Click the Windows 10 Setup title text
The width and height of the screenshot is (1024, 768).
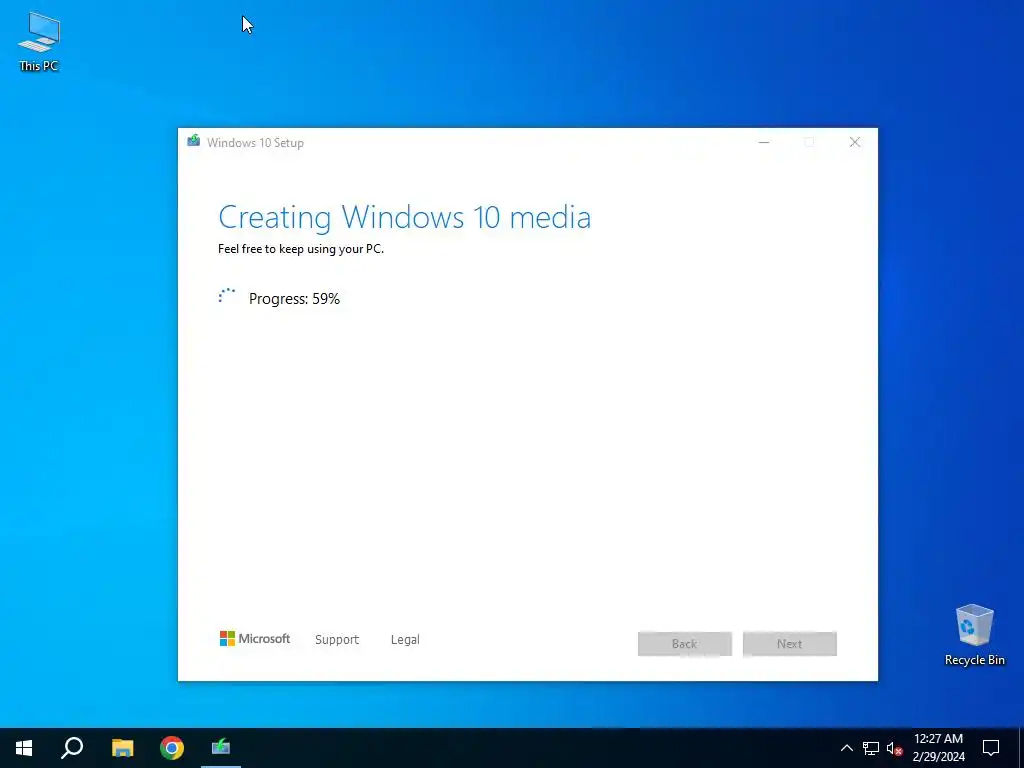[x=255, y=142]
